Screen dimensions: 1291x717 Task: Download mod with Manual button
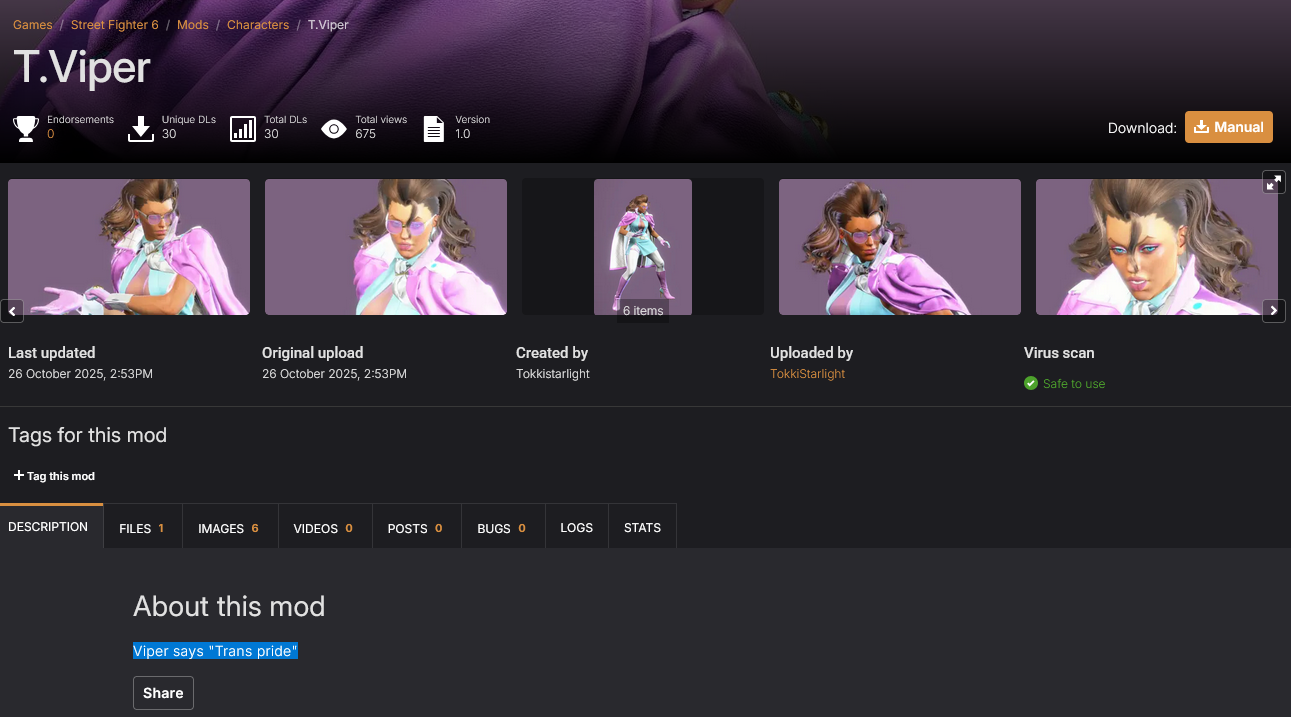click(1229, 127)
